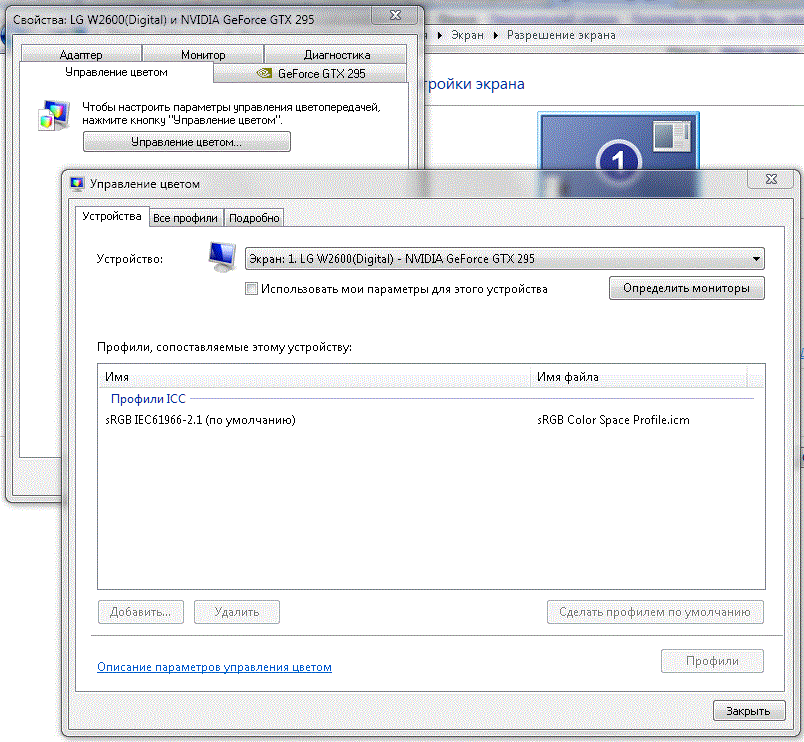
Task: Select monitor 1 thumbnail in background window
Action: [x=618, y=154]
